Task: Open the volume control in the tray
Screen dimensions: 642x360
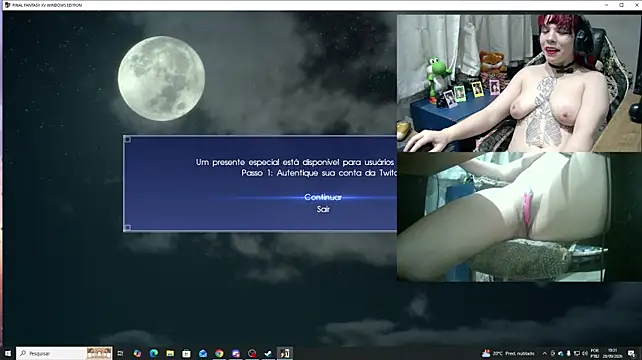Action: coord(585,353)
